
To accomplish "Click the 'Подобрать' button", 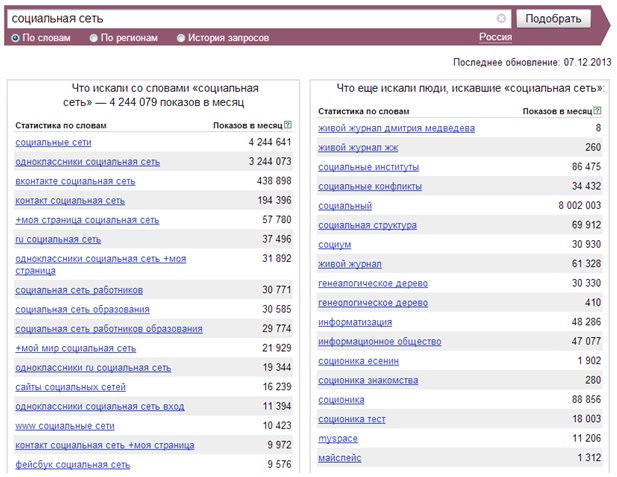I will pyautogui.click(x=553, y=18).
